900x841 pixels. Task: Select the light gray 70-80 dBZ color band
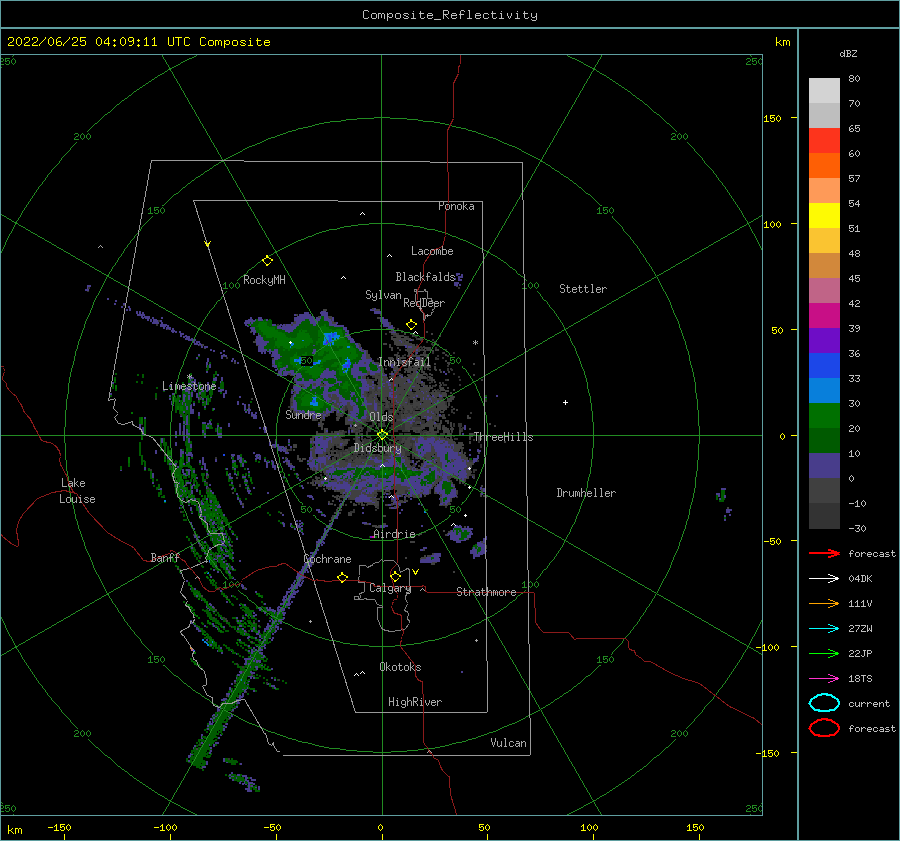click(824, 91)
